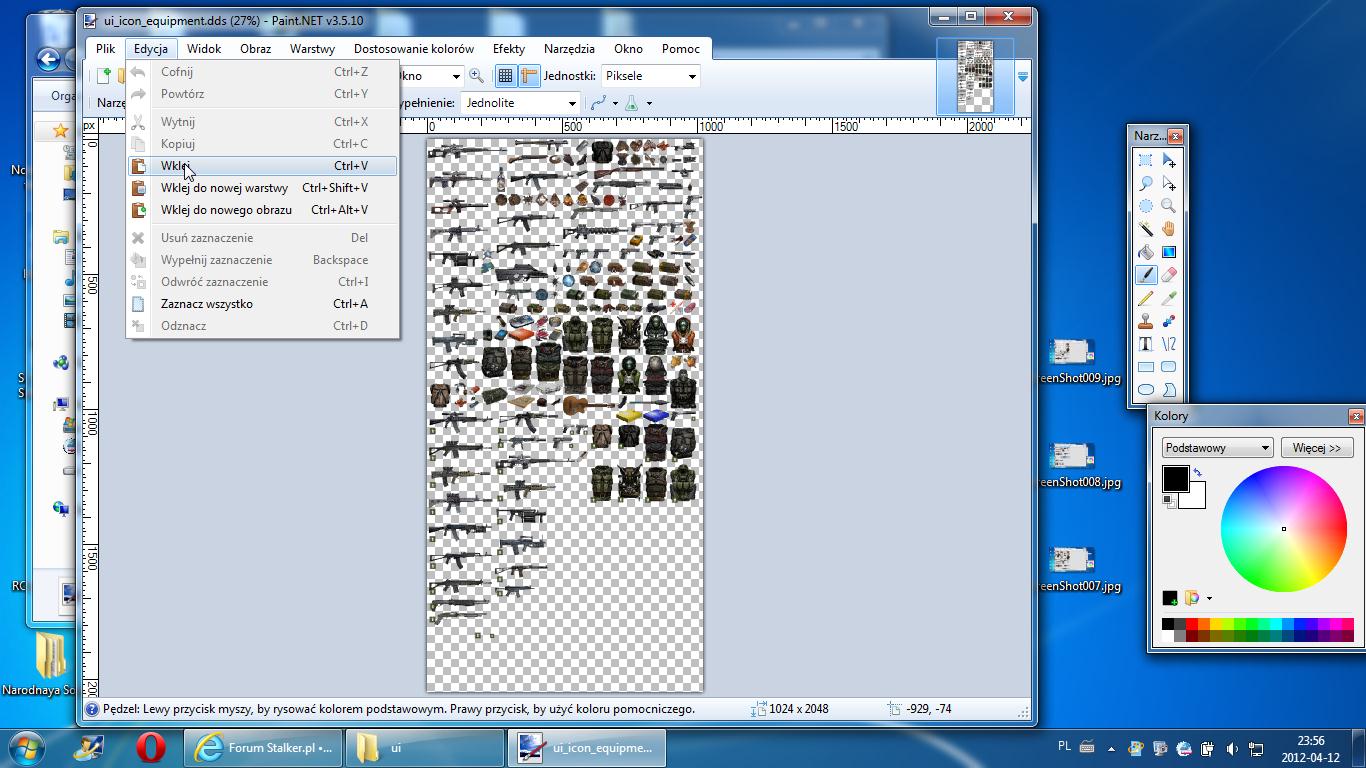The width and height of the screenshot is (1366, 768).
Task: Switch to 'ui' folder taskbar button
Action: point(425,748)
